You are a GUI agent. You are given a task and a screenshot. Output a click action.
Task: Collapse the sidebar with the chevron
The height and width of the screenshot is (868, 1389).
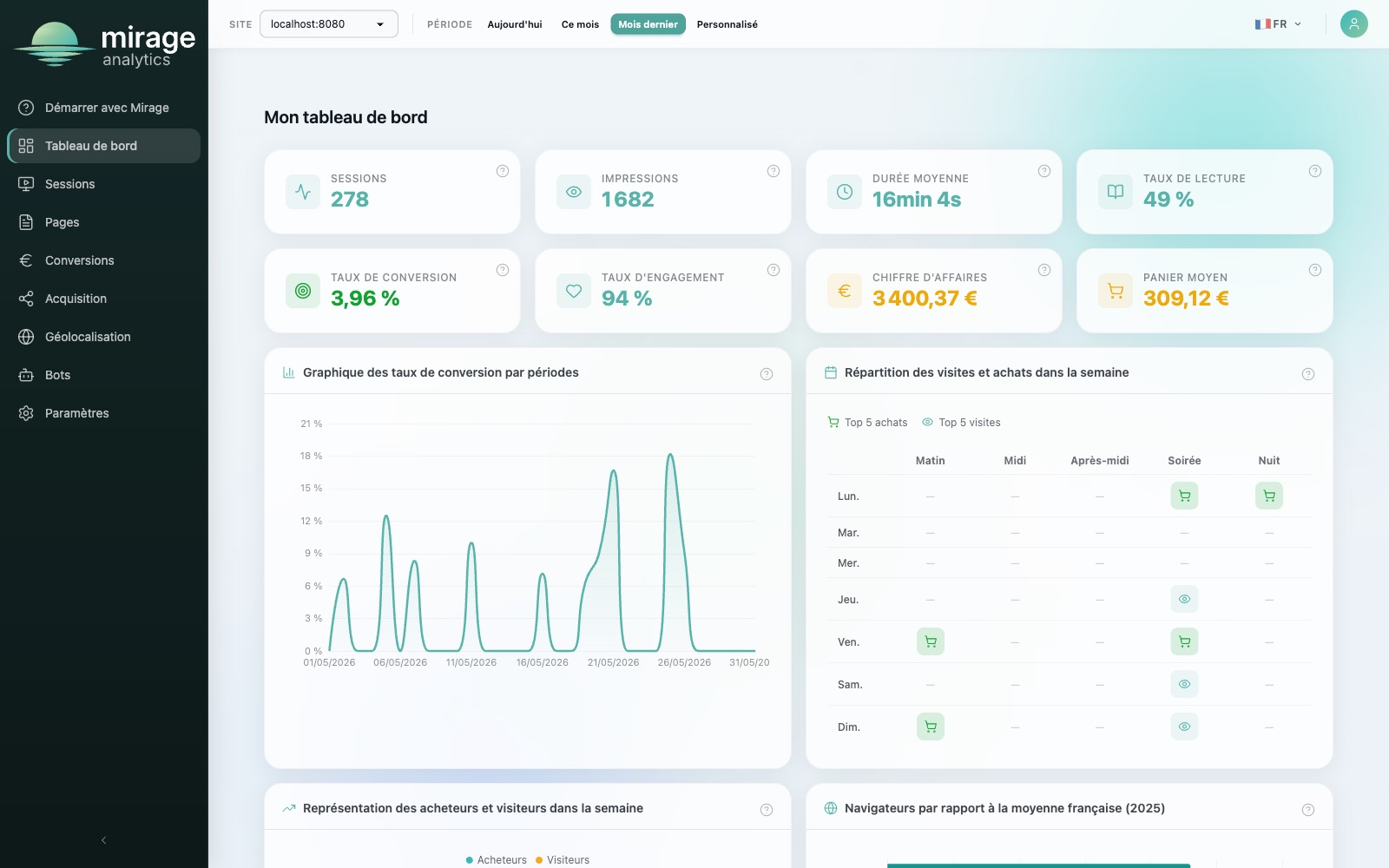[x=103, y=840]
